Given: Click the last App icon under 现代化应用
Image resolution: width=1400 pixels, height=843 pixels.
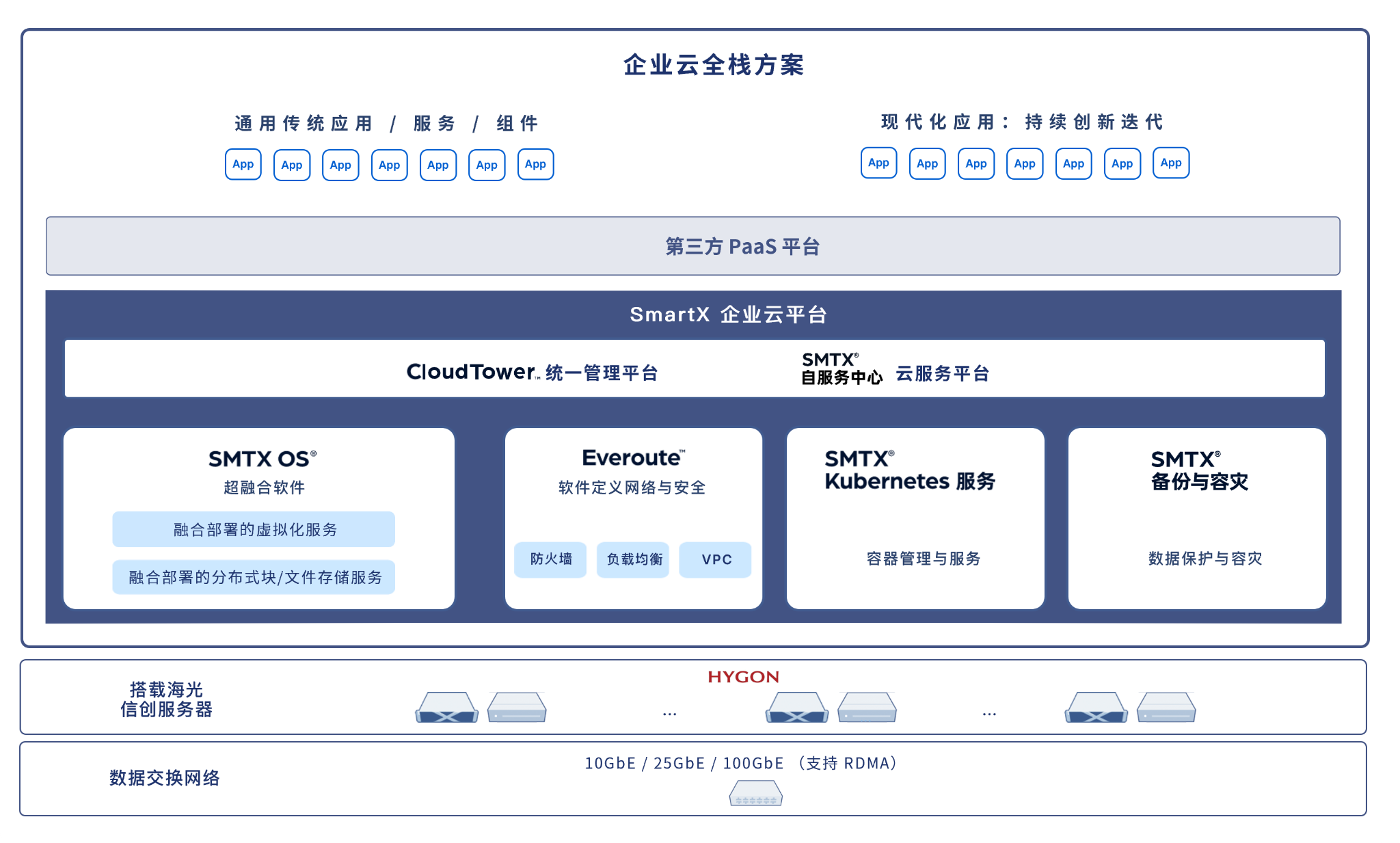Looking at the screenshot, I should pyautogui.click(x=1170, y=163).
